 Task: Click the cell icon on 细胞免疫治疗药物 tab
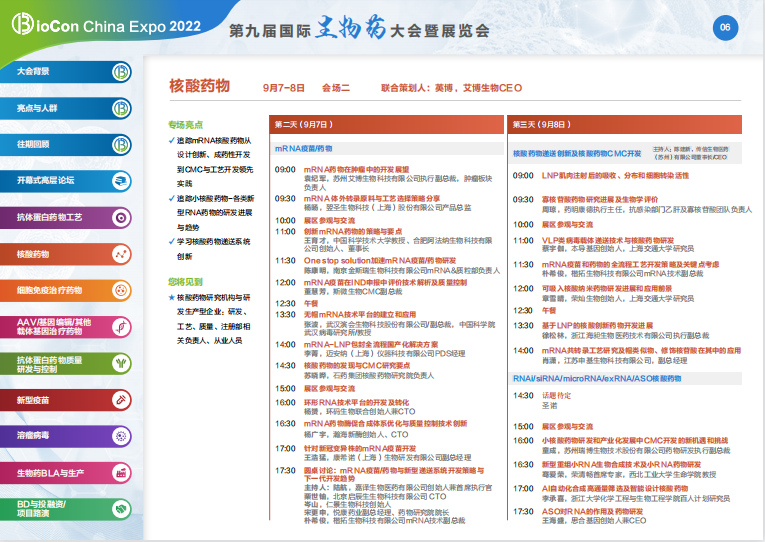(121, 290)
